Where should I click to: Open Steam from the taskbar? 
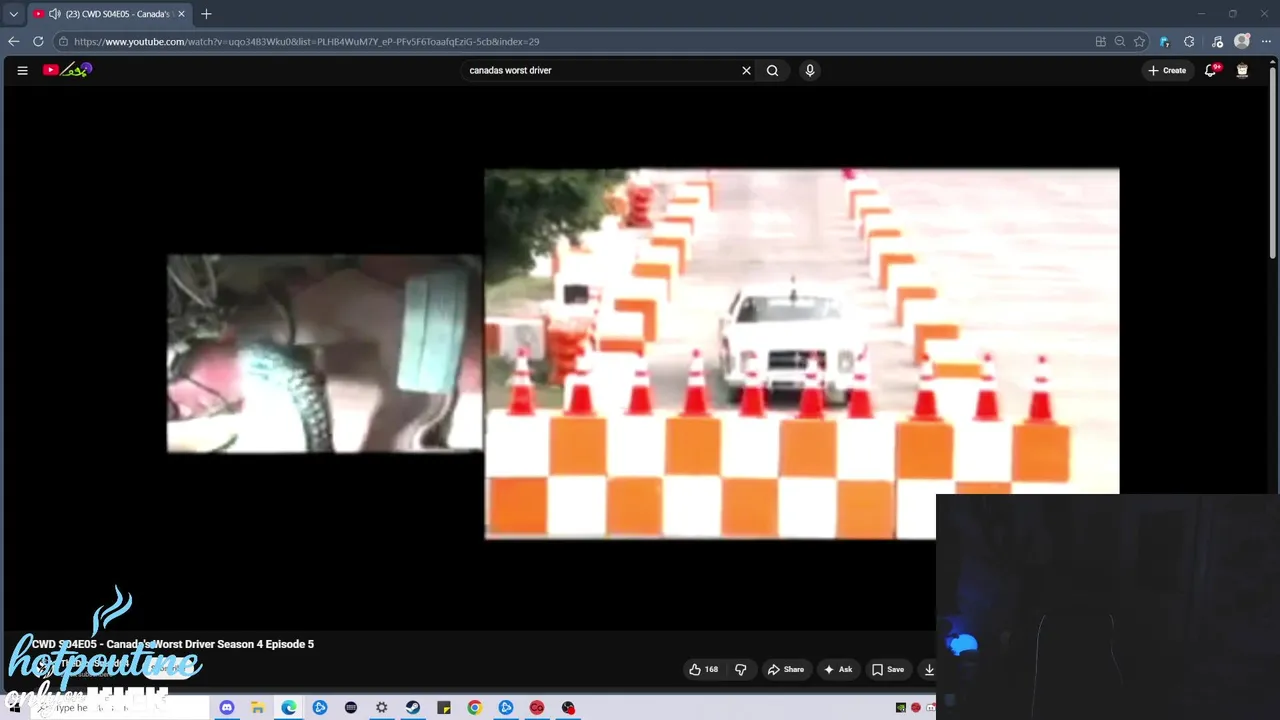tap(413, 708)
